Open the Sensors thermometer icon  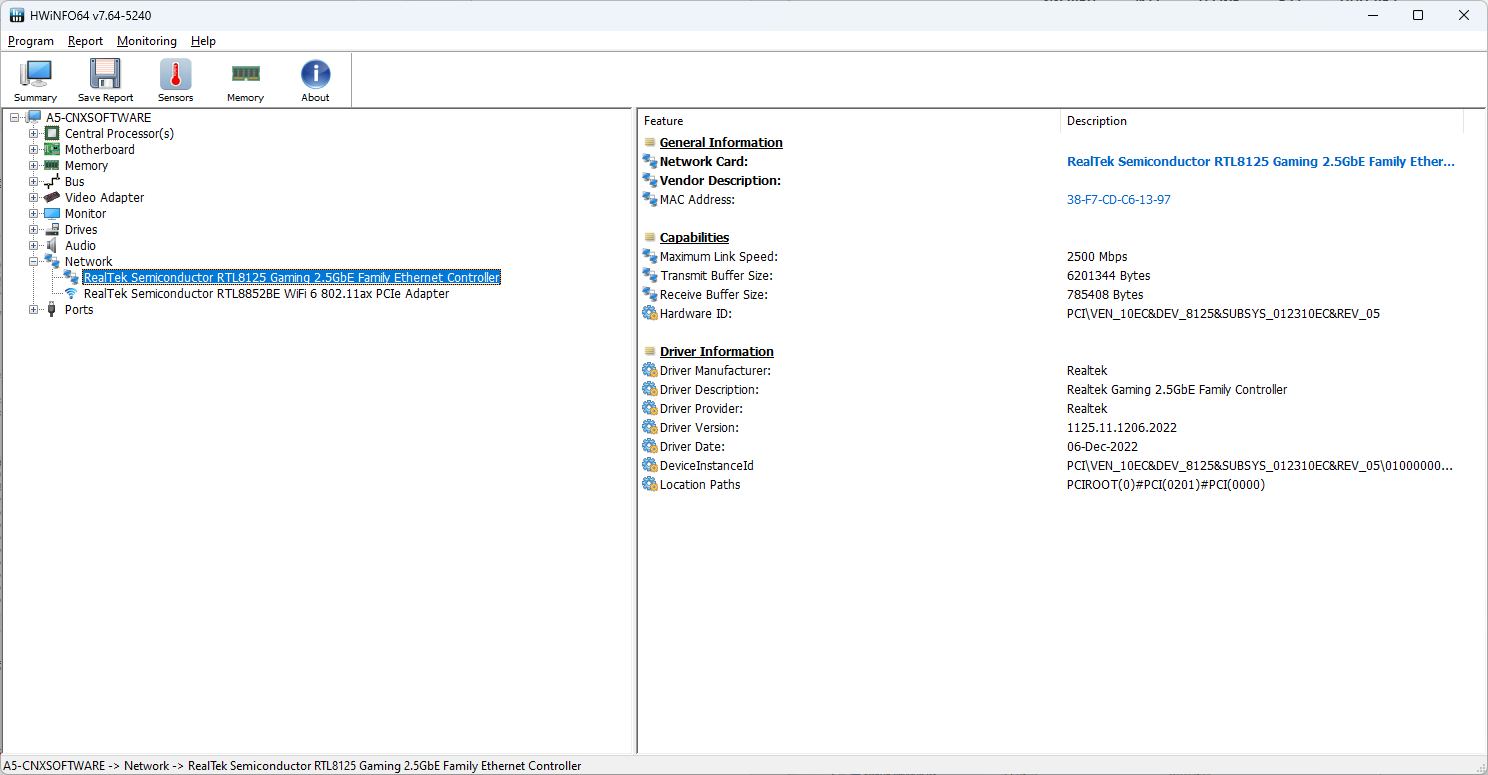tap(175, 74)
